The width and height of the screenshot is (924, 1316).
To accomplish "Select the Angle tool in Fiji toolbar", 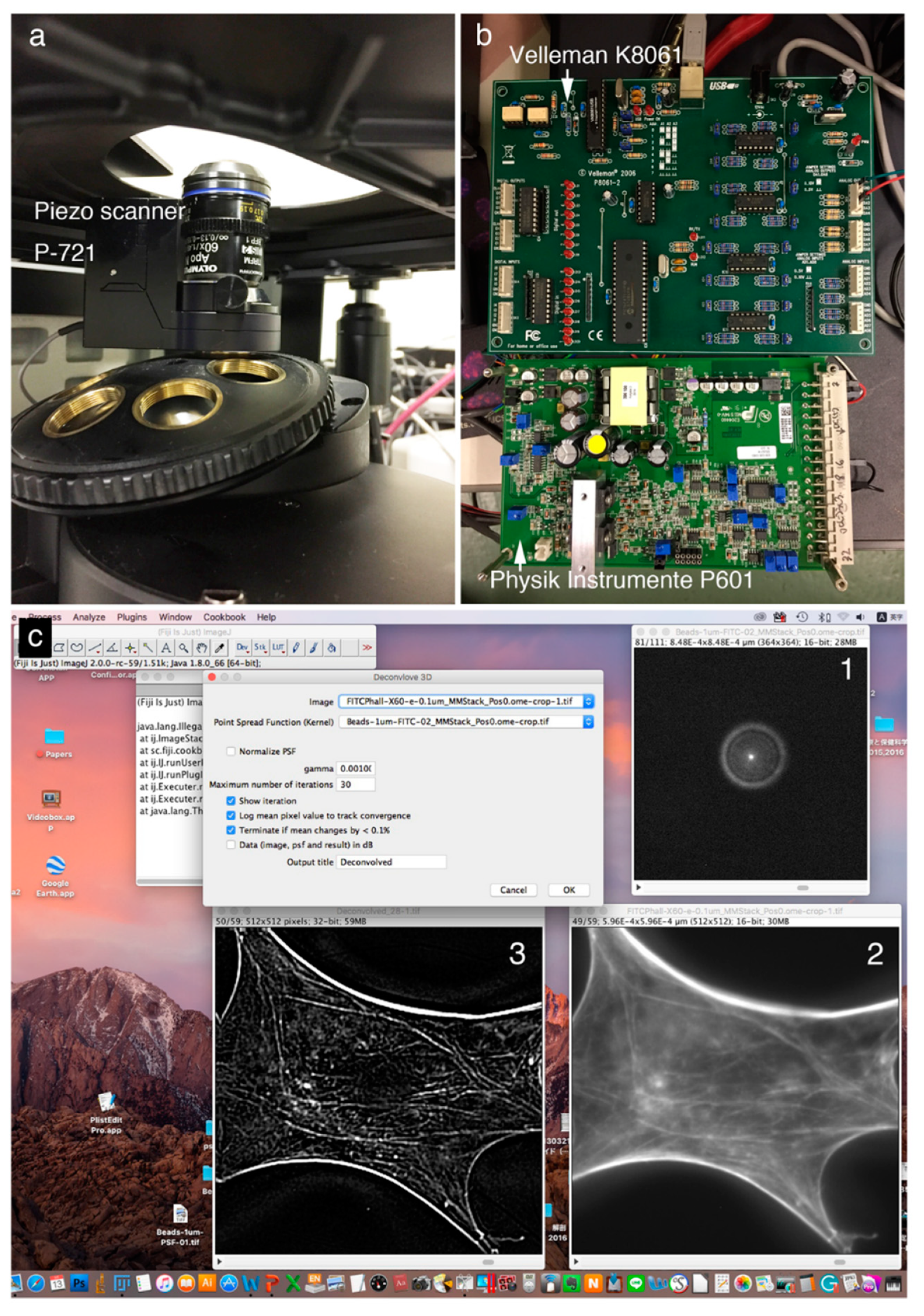I will pyautogui.click(x=113, y=647).
